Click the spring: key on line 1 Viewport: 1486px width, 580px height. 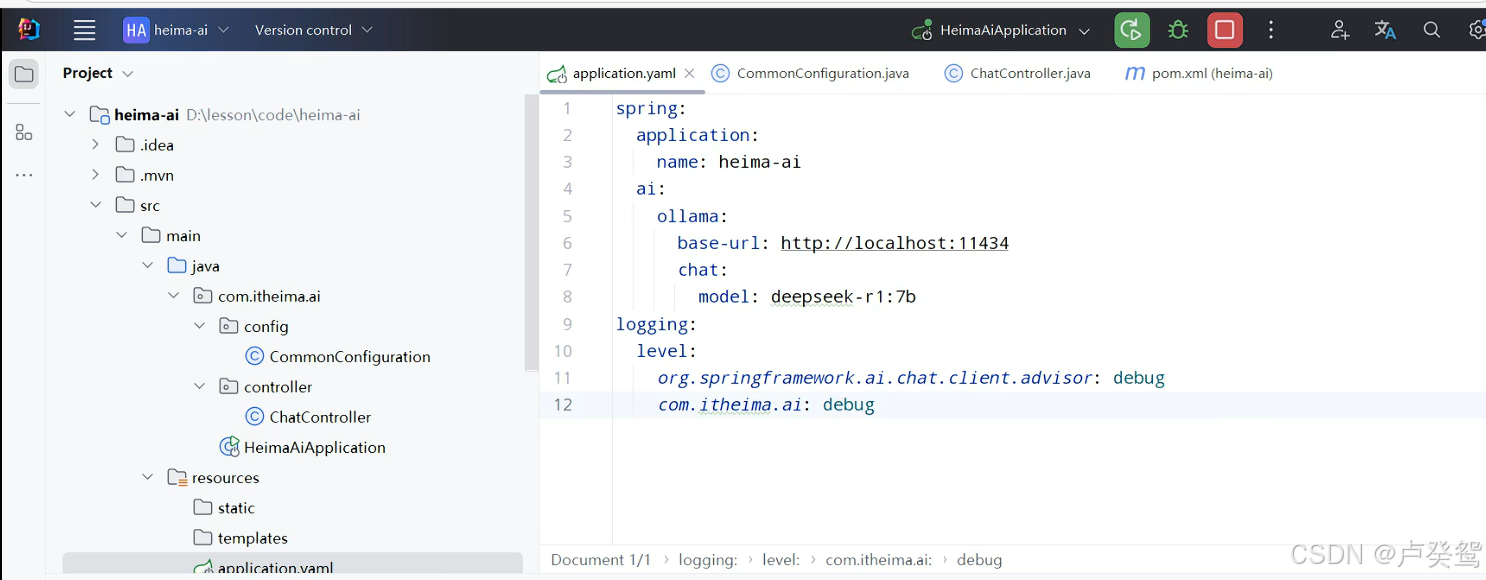pos(651,108)
